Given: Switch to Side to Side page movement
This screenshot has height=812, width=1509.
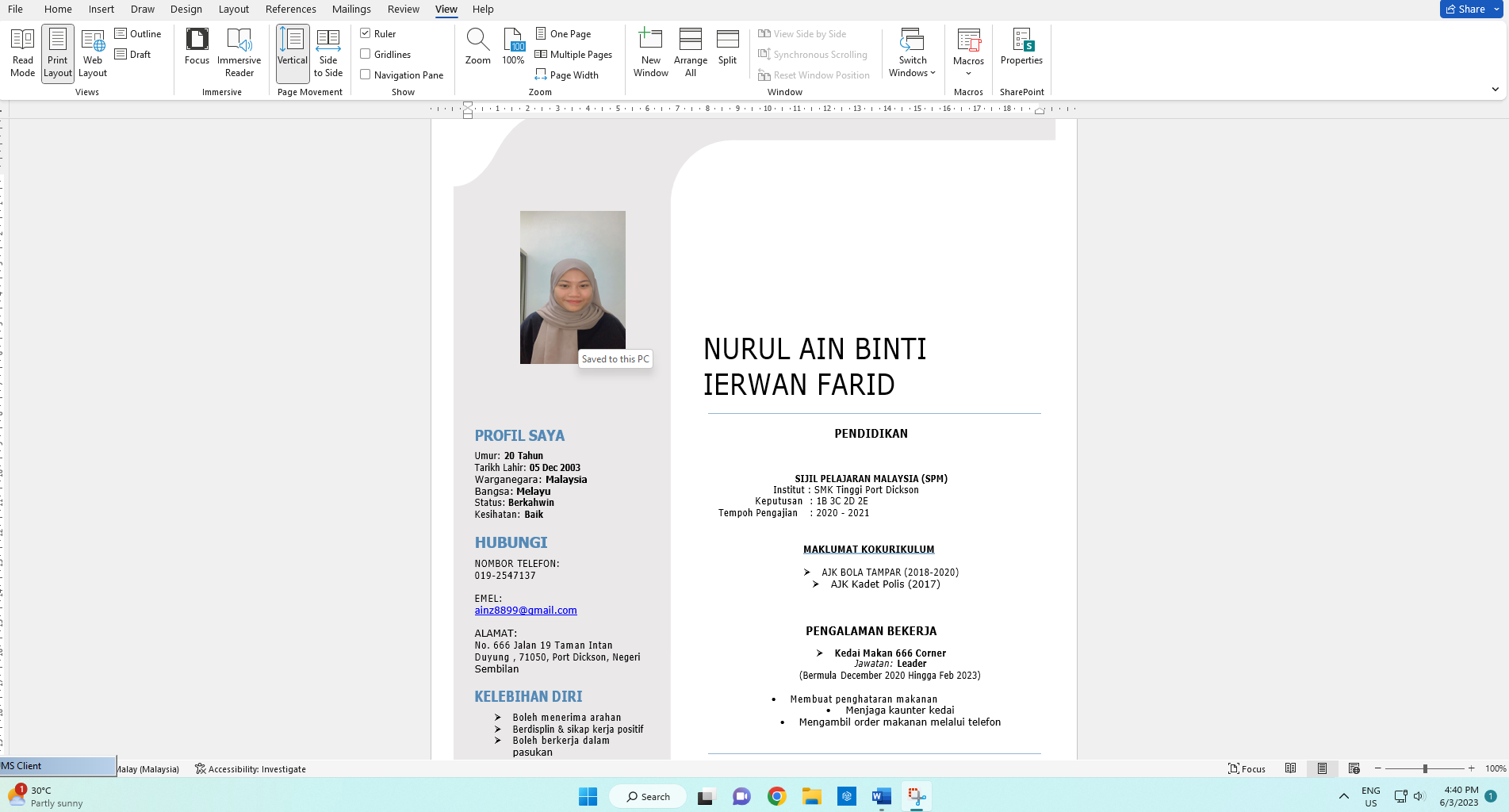Looking at the screenshot, I should (327, 52).
